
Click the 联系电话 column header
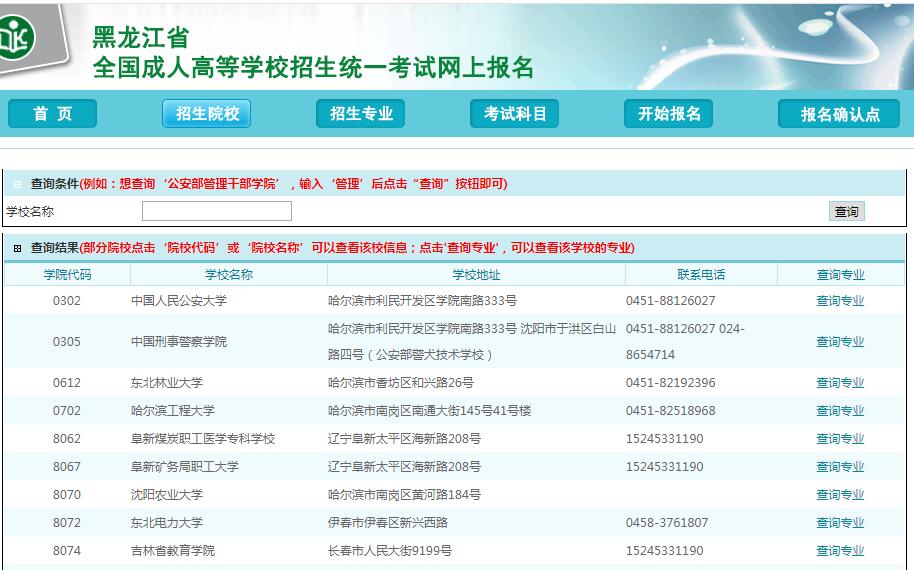[x=701, y=275]
